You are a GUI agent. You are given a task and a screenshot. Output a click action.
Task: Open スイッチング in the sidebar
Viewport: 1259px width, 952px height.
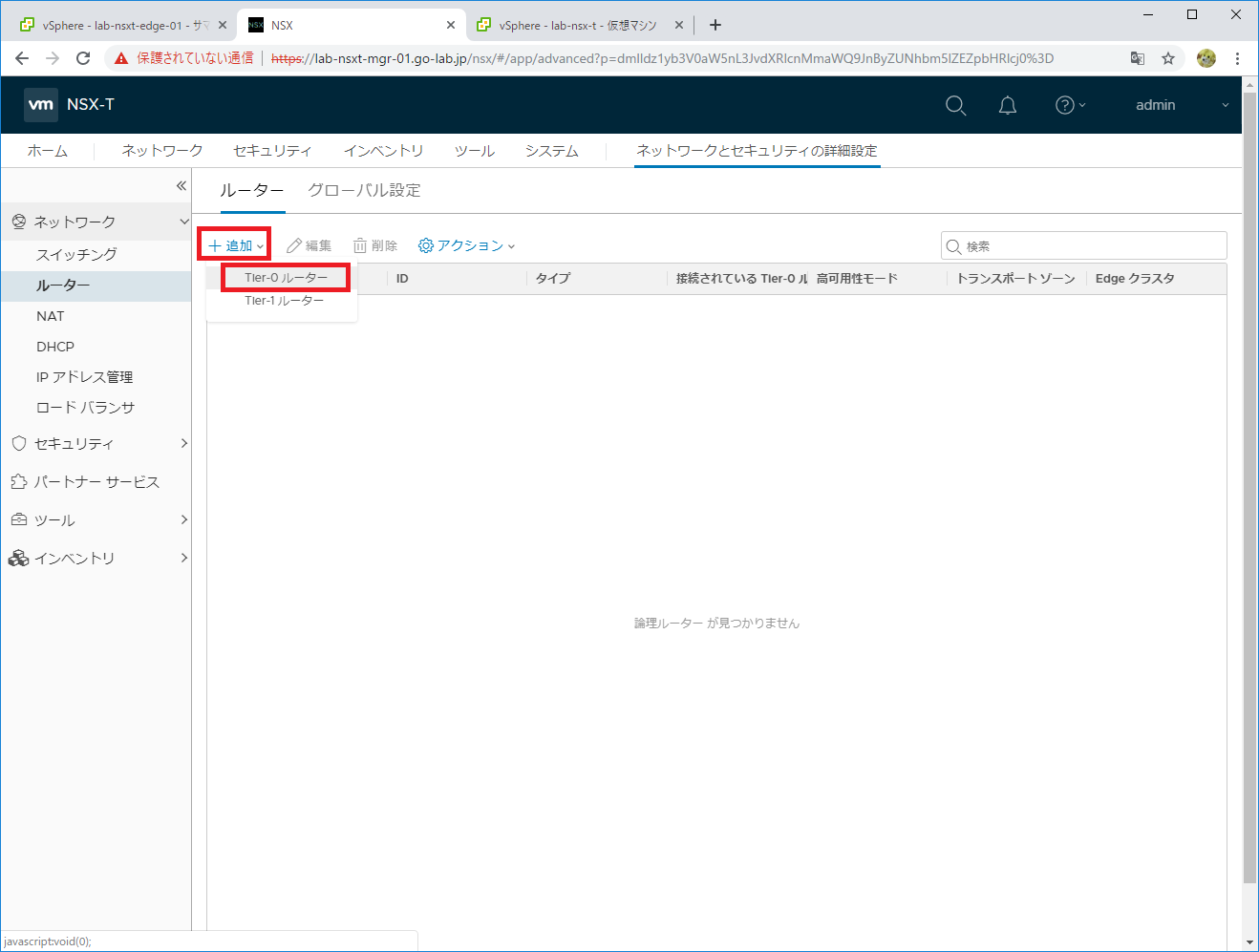[x=76, y=254]
